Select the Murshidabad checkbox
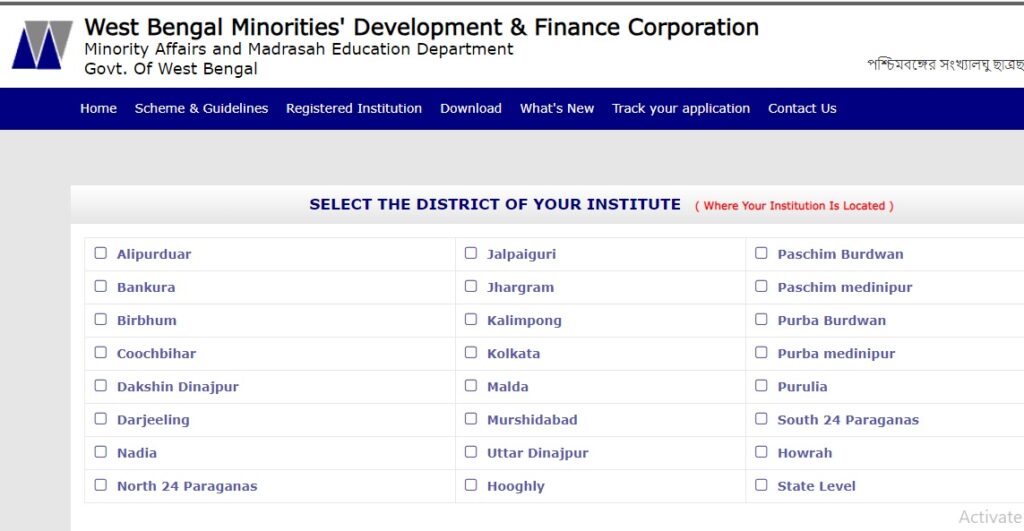 [x=471, y=419]
